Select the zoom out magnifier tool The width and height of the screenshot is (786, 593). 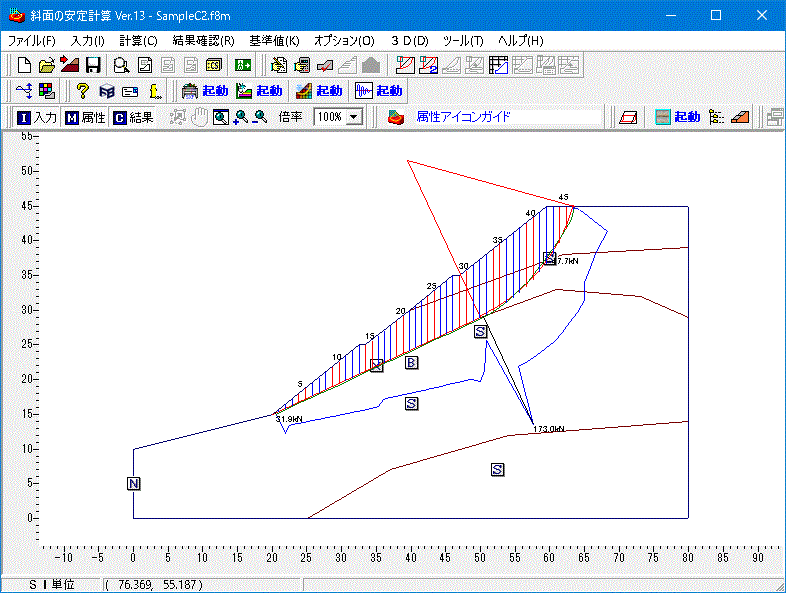[260, 117]
